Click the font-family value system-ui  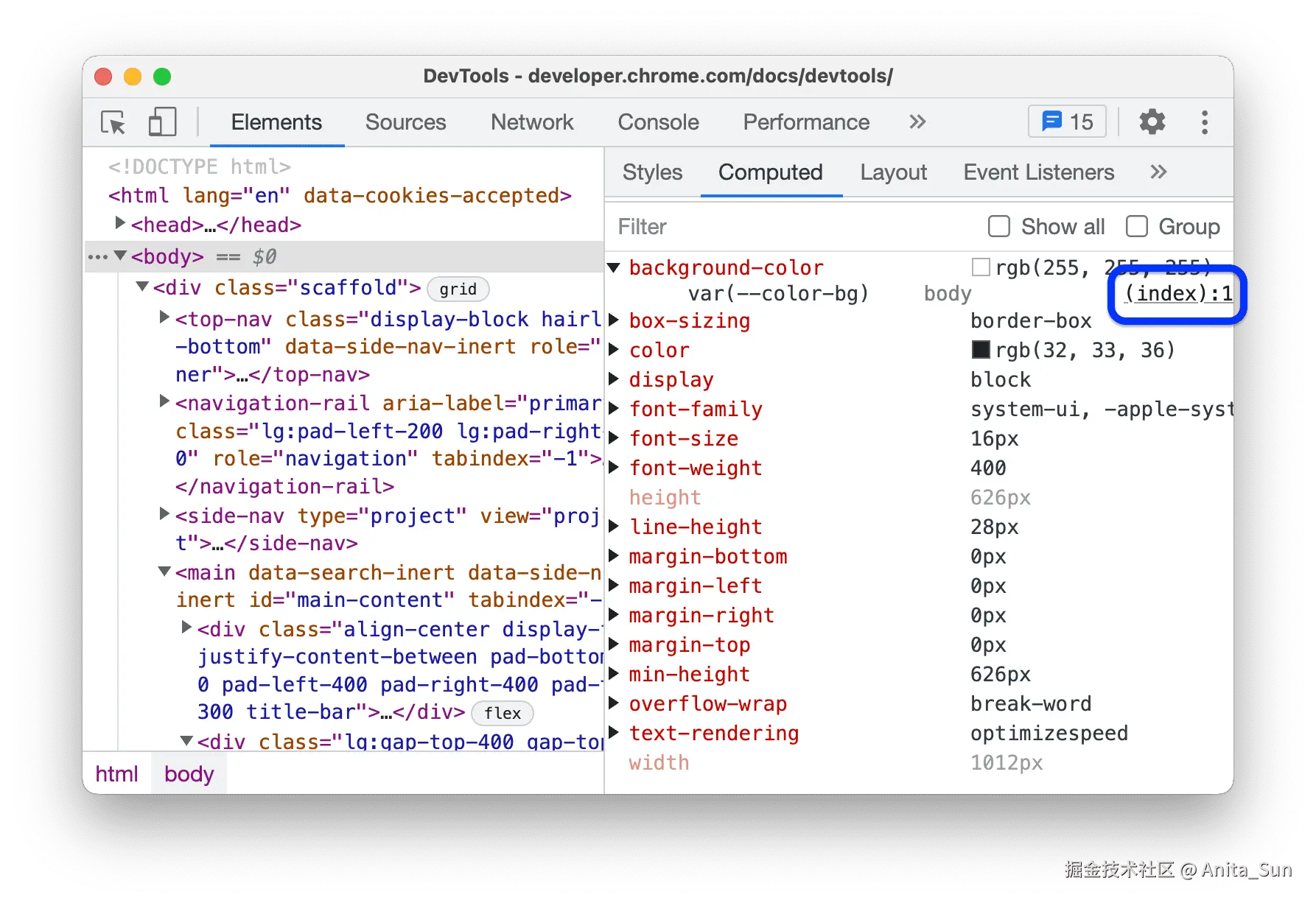[x=1102, y=409]
